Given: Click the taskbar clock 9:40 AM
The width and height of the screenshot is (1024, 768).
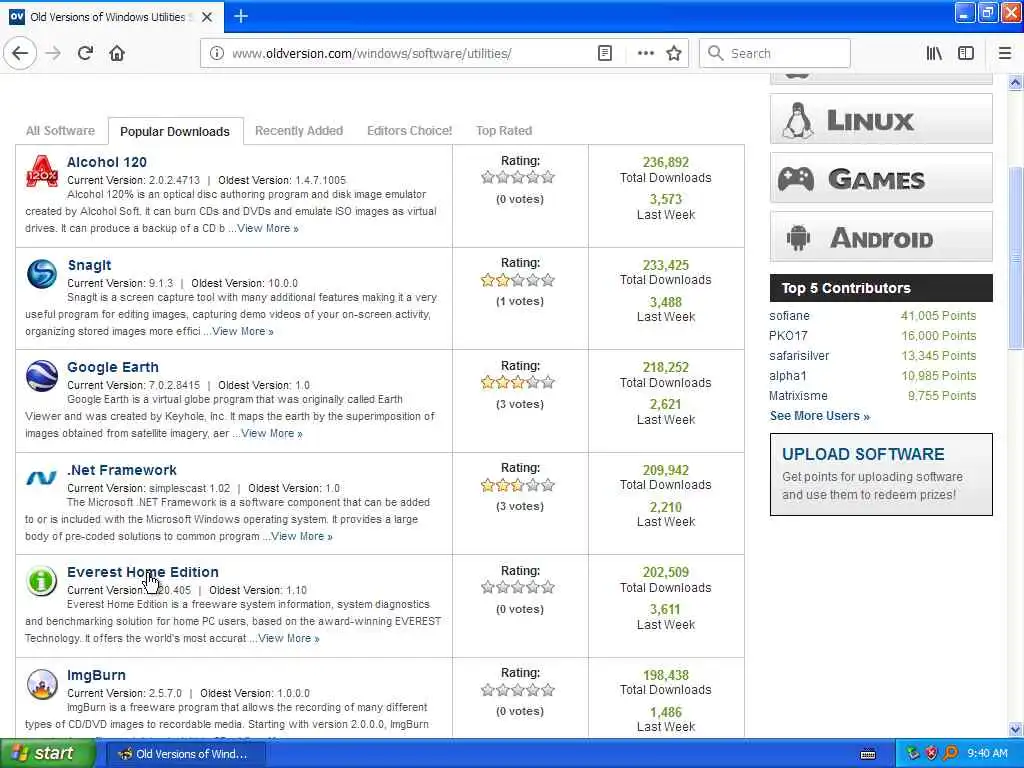Looking at the screenshot, I should click(x=987, y=754).
